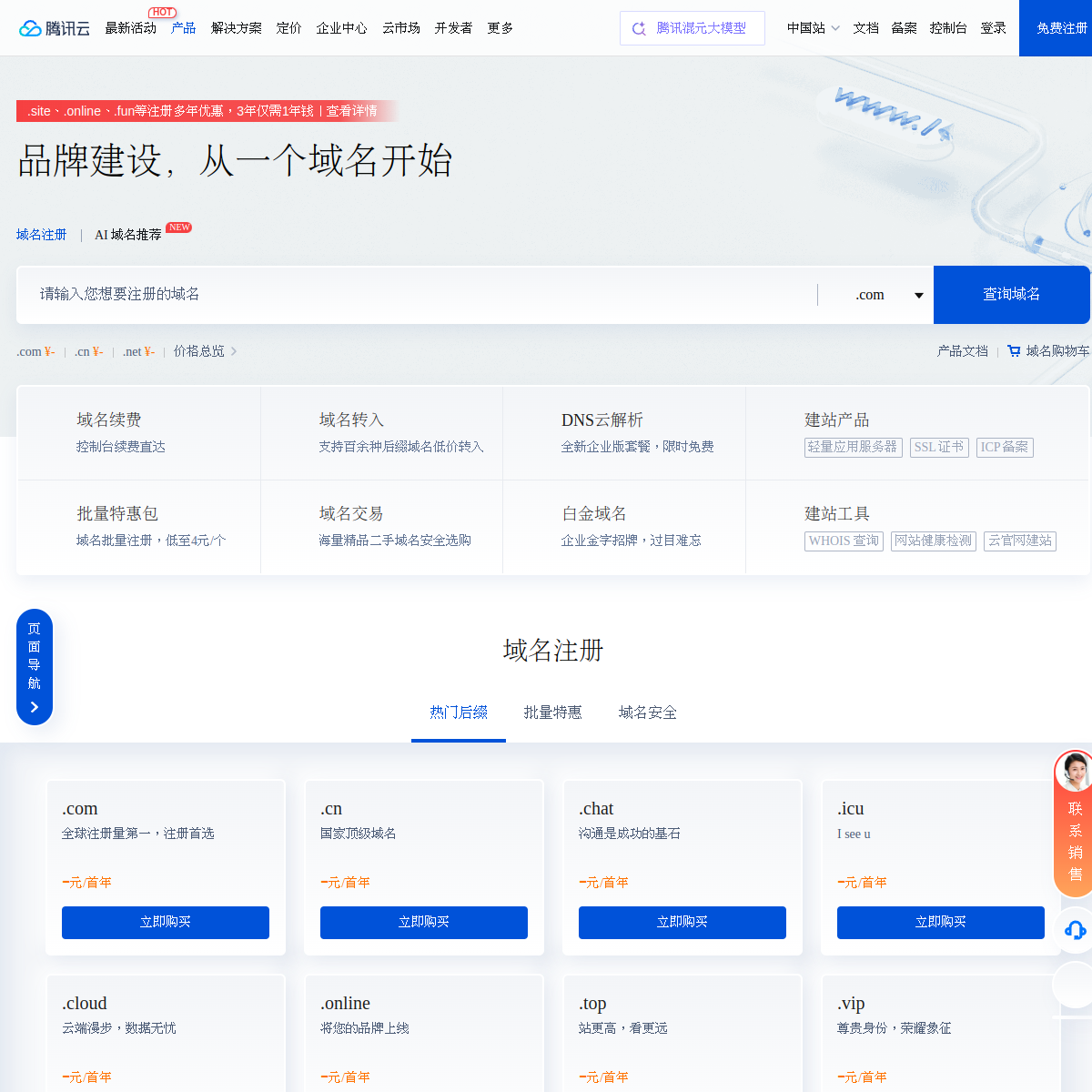Open 域名交易 card
Image resolution: width=1092 pixels, height=1092 pixels.
tap(382, 527)
